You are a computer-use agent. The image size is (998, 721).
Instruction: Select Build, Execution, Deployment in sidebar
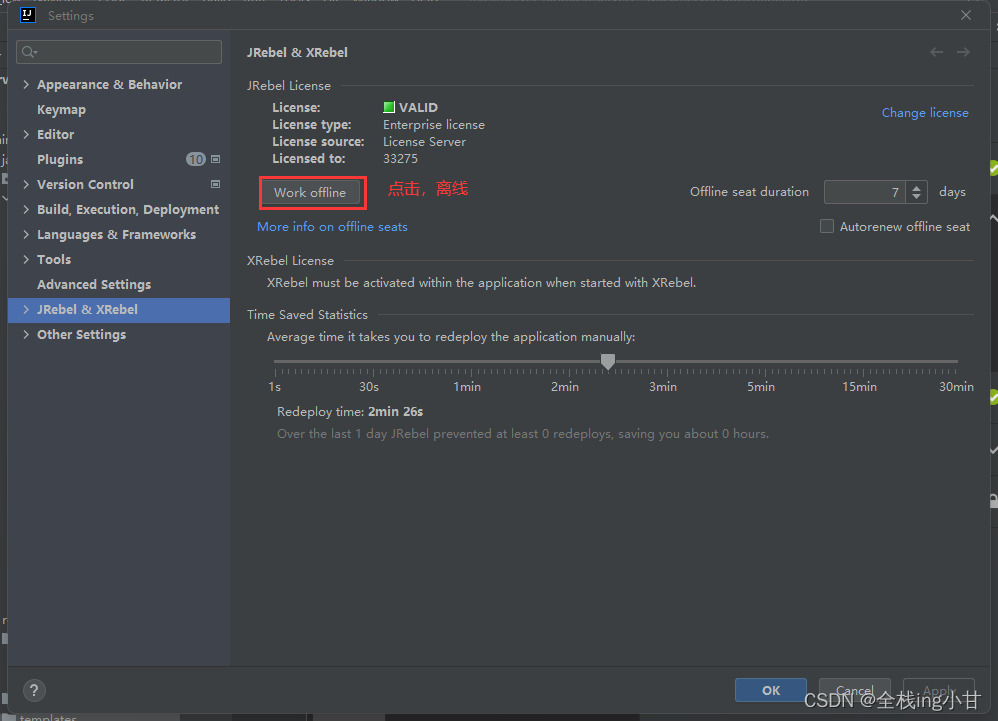(128, 209)
